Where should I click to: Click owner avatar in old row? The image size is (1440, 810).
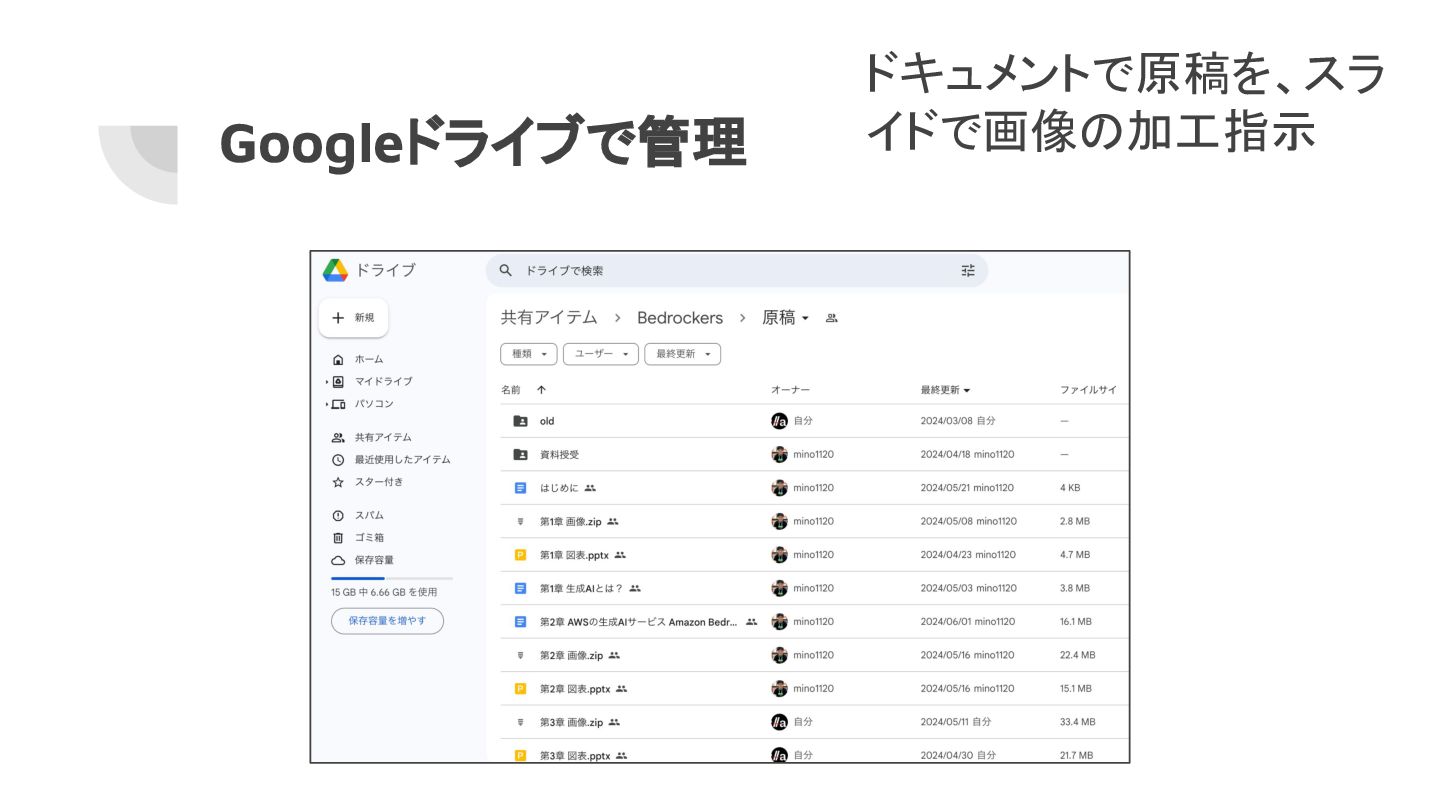(780, 421)
